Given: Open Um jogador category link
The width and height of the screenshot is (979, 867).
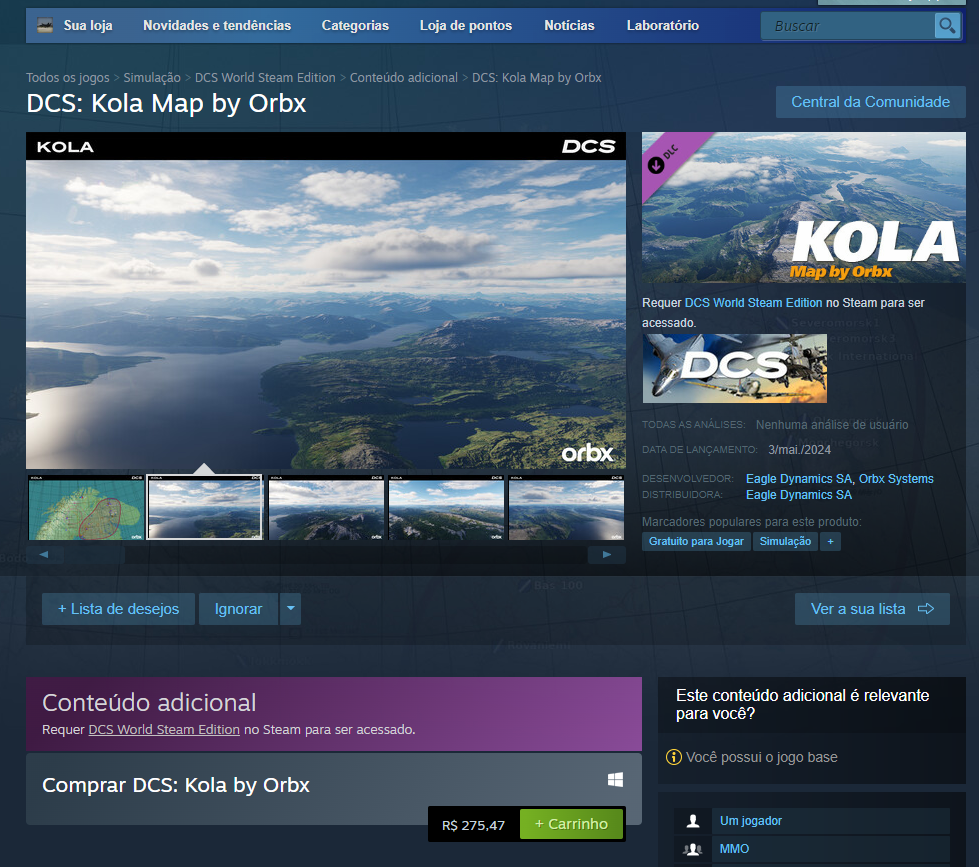Looking at the screenshot, I should [x=750, y=821].
